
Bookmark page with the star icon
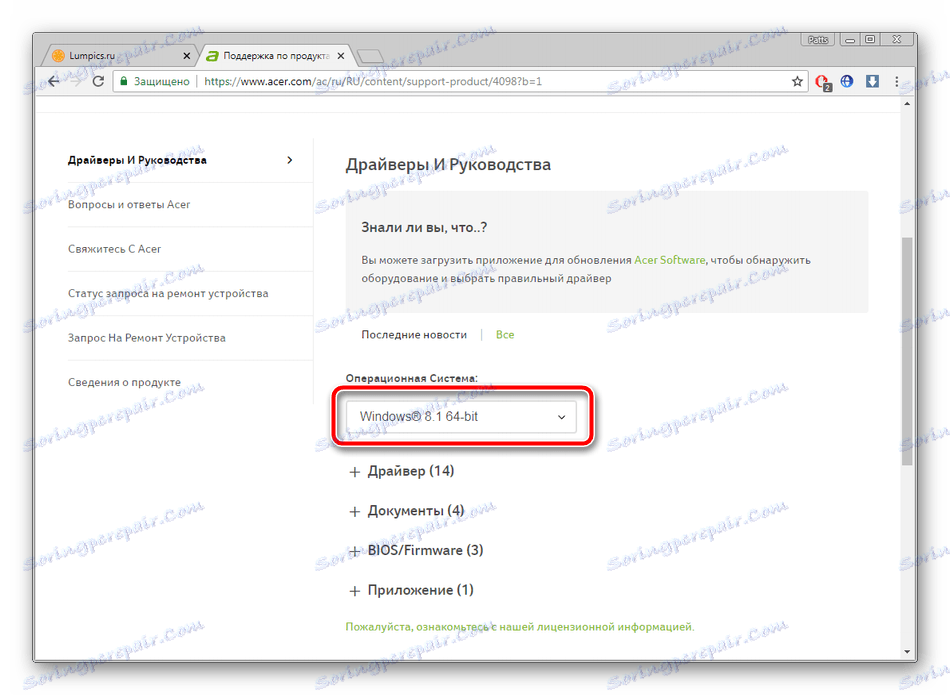(x=797, y=81)
